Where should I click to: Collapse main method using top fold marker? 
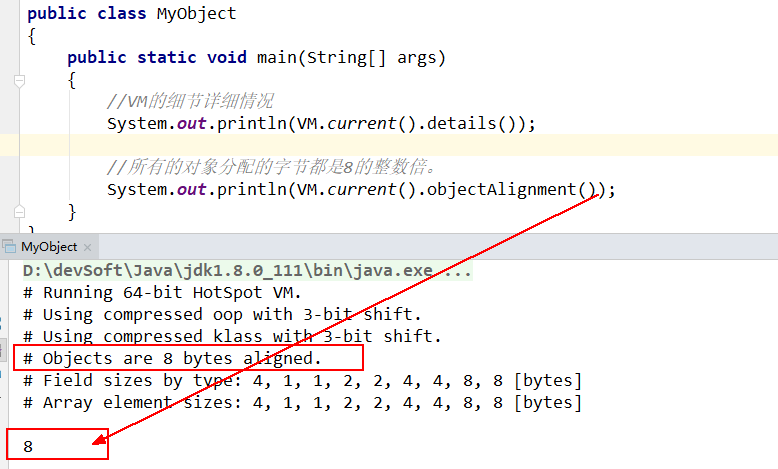coord(19,79)
